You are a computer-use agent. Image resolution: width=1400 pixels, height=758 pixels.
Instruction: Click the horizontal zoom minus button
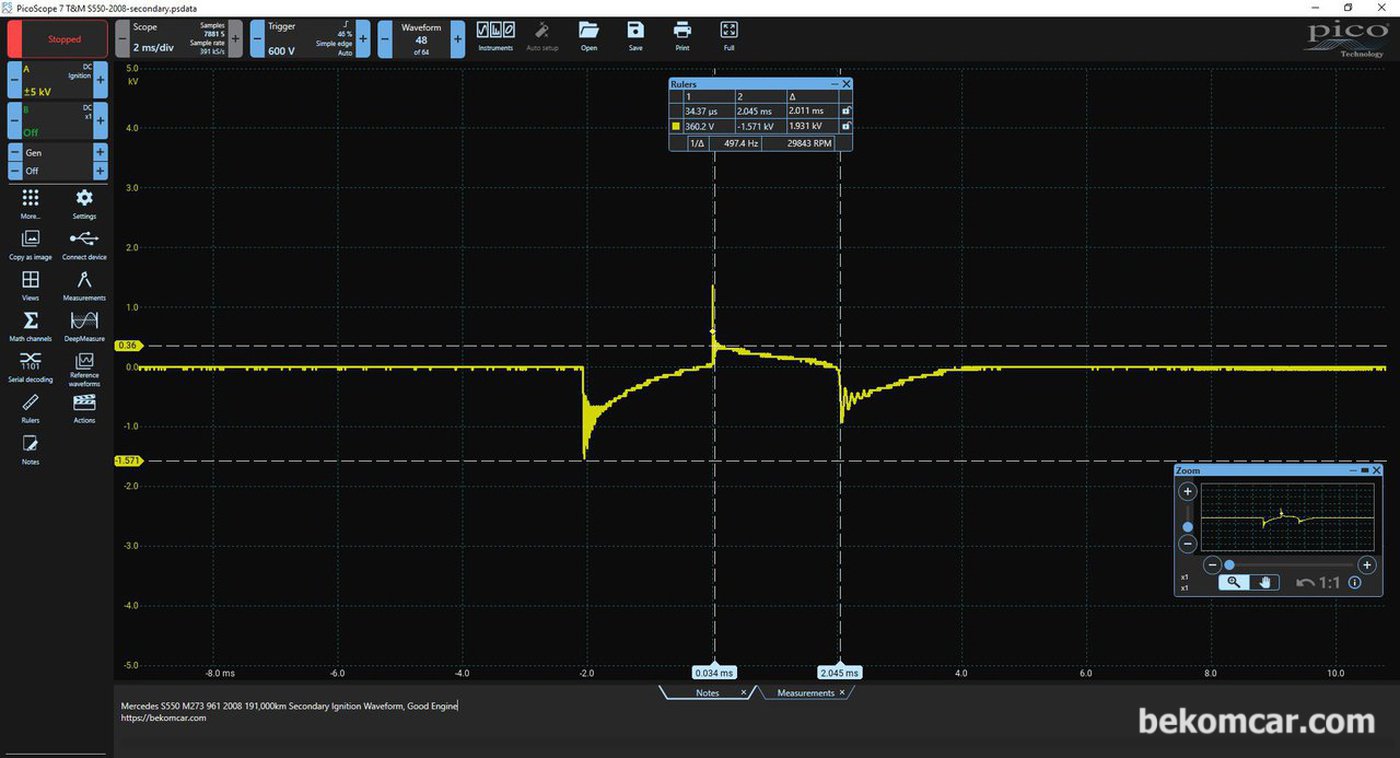[1212, 565]
